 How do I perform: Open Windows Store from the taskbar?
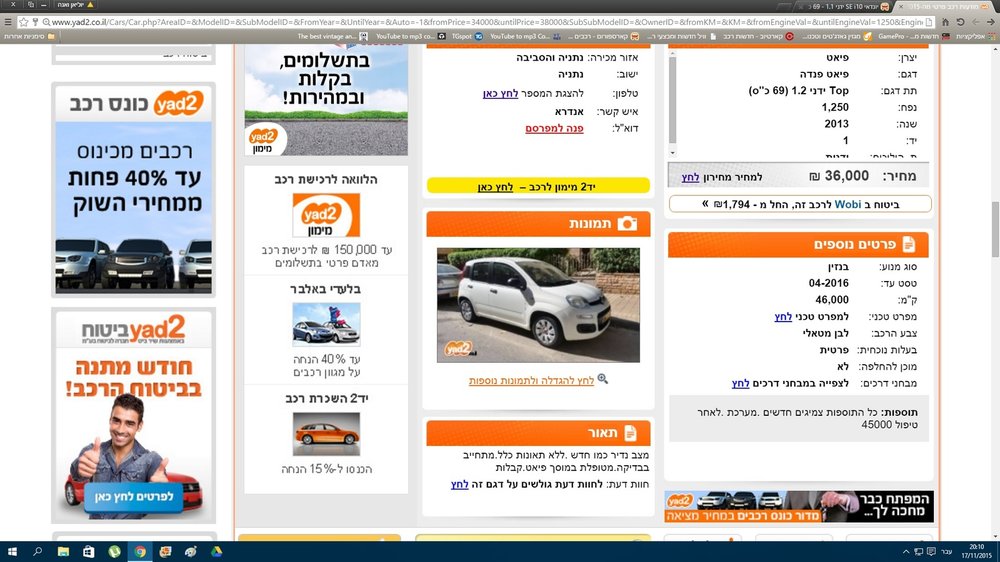89,551
